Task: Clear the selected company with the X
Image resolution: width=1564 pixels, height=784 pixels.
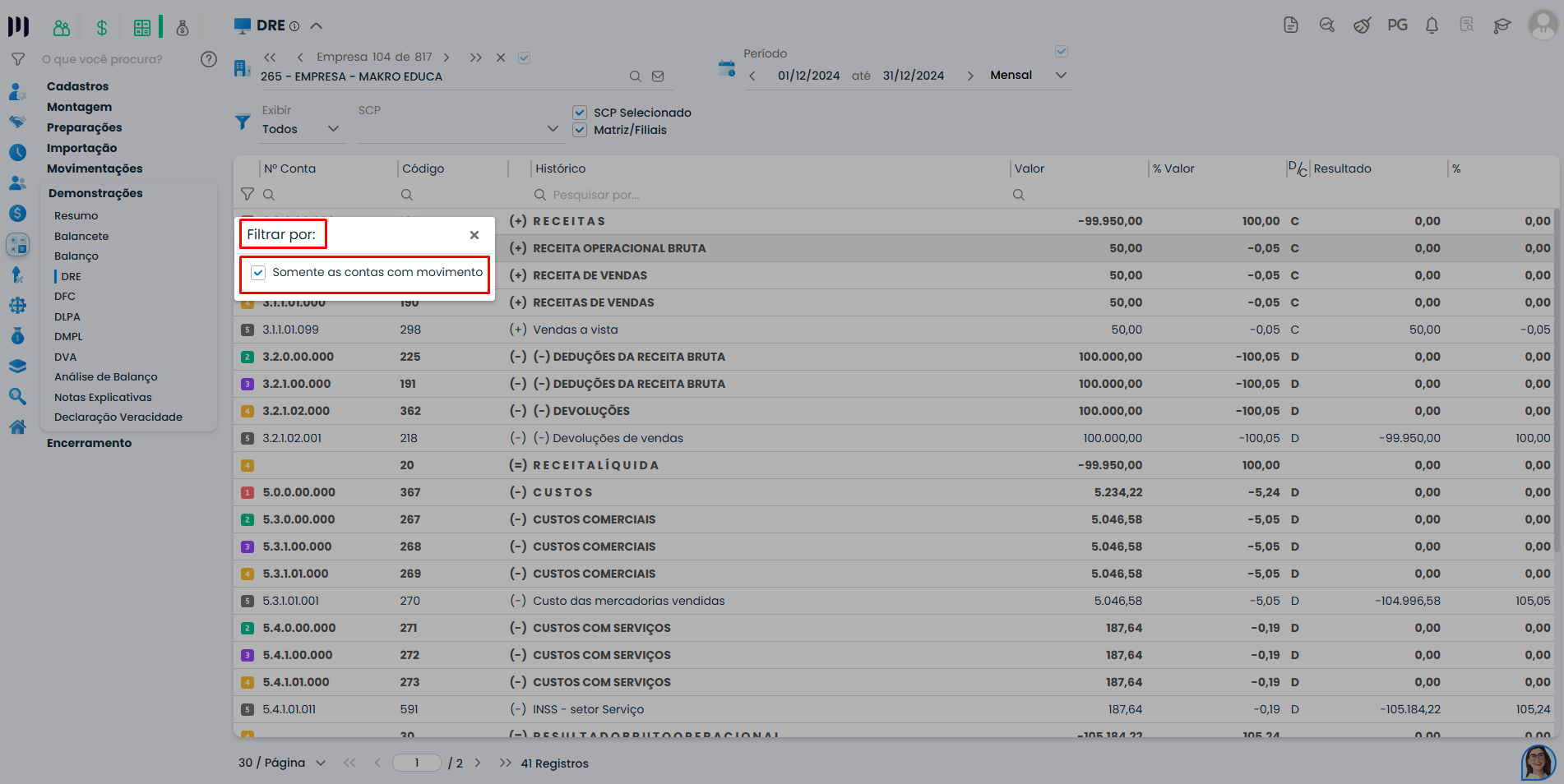Action: pyautogui.click(x=501, y=58)
